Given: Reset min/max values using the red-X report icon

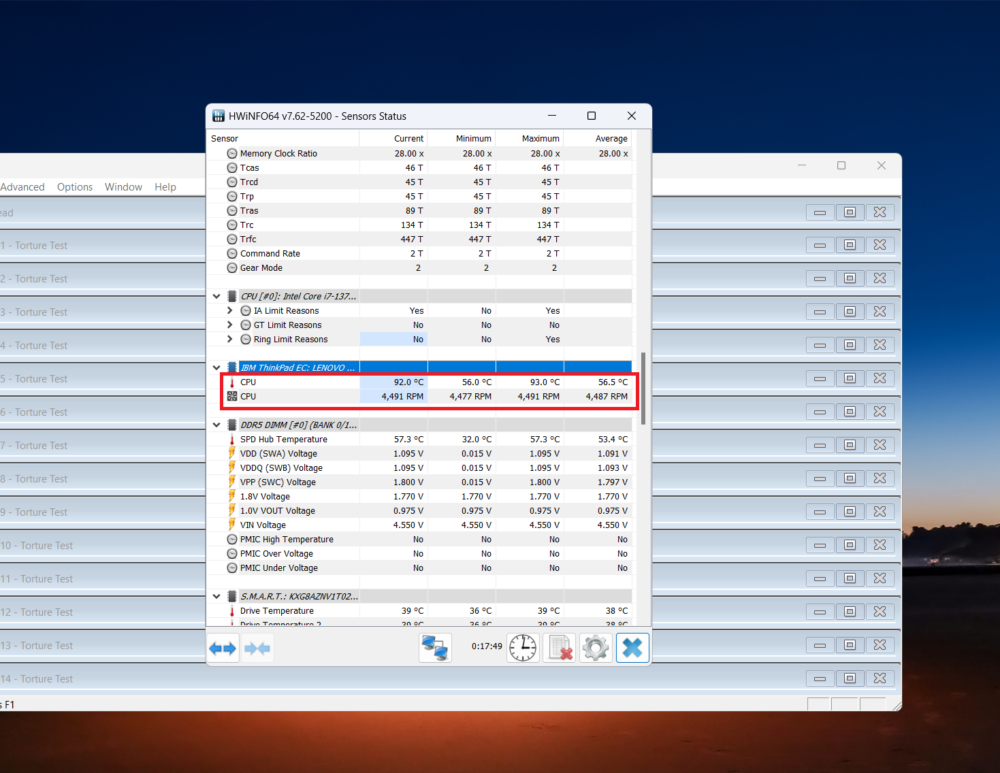Looking at the screenshot, I should click(558, 647).
